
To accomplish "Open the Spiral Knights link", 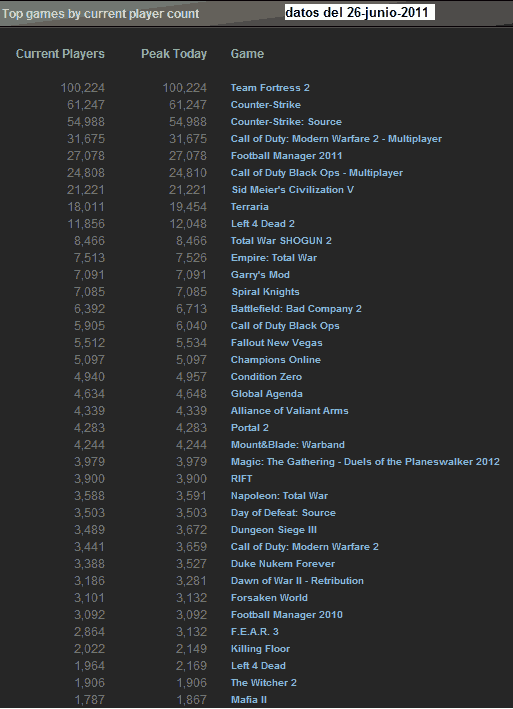I will [x=266, y=292].
